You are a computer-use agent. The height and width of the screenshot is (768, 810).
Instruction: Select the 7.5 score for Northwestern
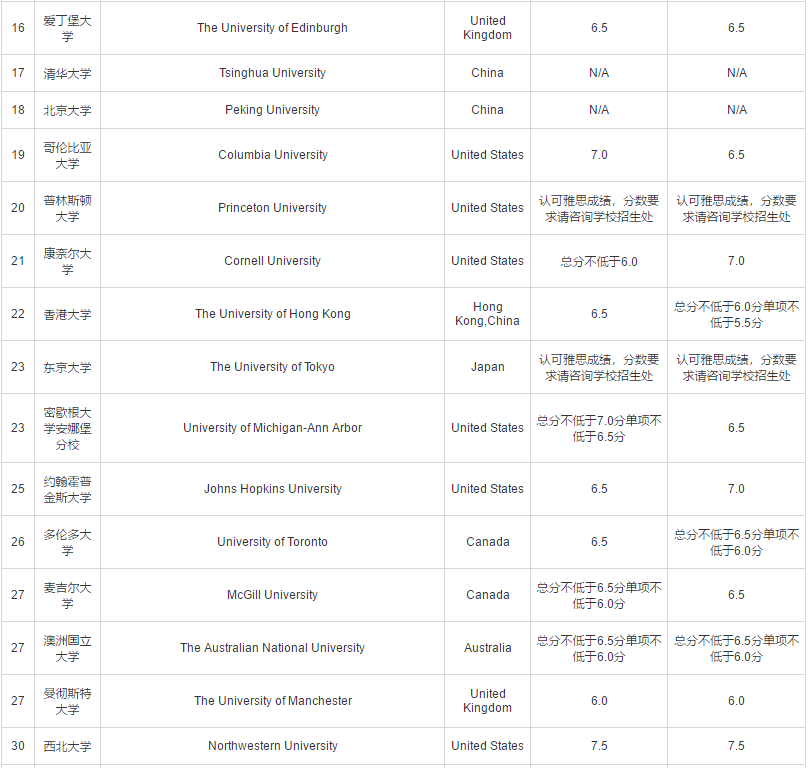click(598, 745)
